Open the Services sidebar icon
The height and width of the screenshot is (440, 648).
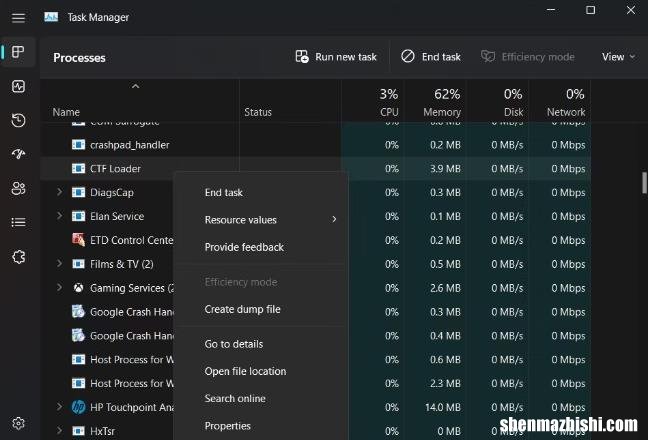pos(18,257)
